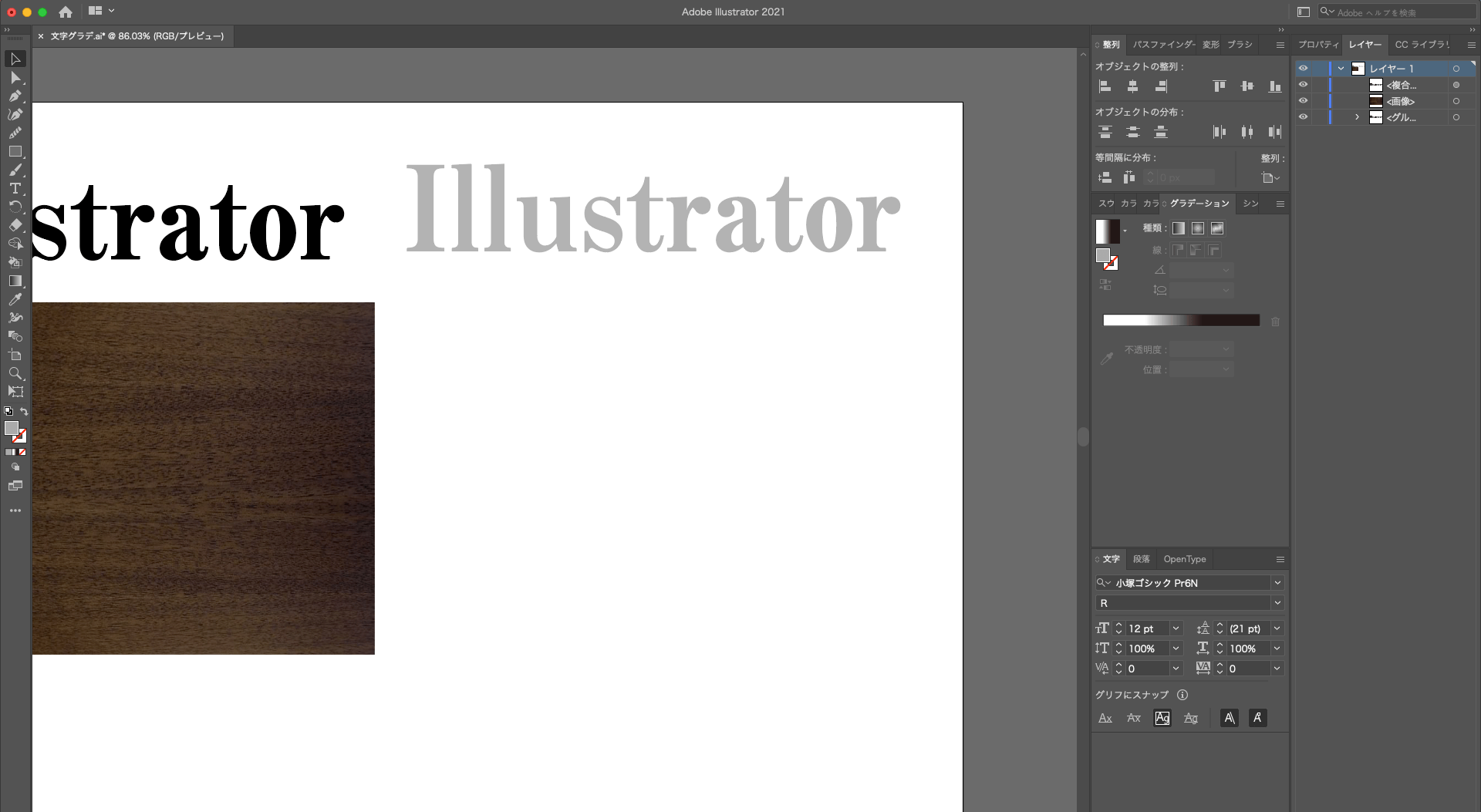1481x812 pixels.
Task: Open vertical scale 100% dropdown
Action: click(x=1176, y=649)
